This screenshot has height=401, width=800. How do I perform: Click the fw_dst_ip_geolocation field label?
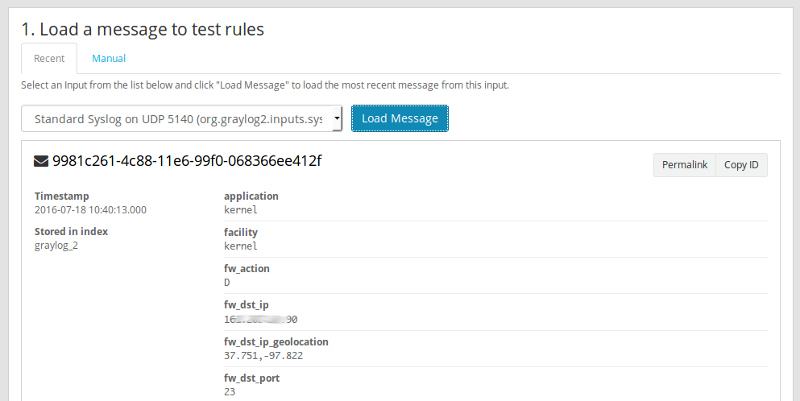click(x=276, y=341)
